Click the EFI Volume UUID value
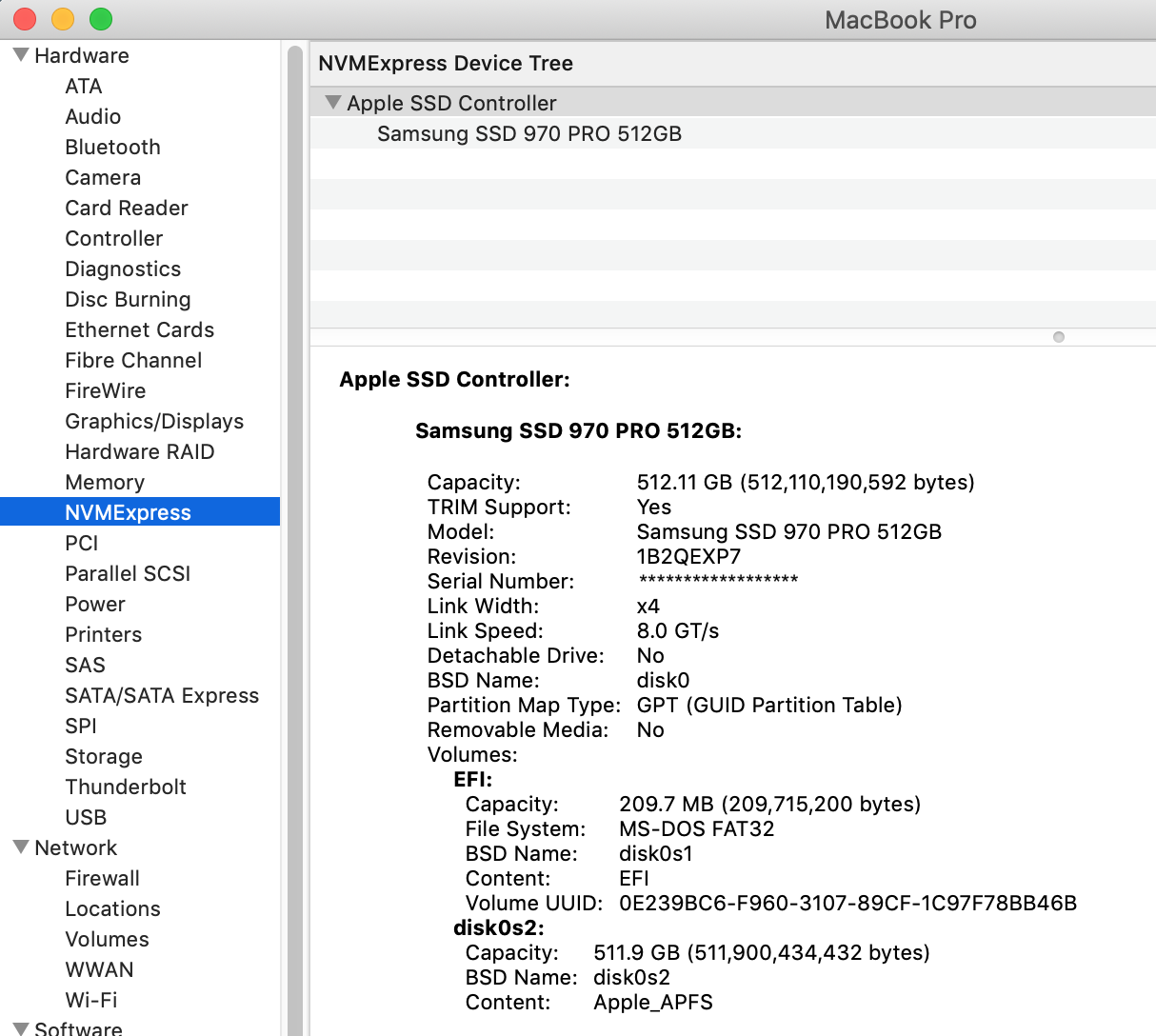 [847, 903]
